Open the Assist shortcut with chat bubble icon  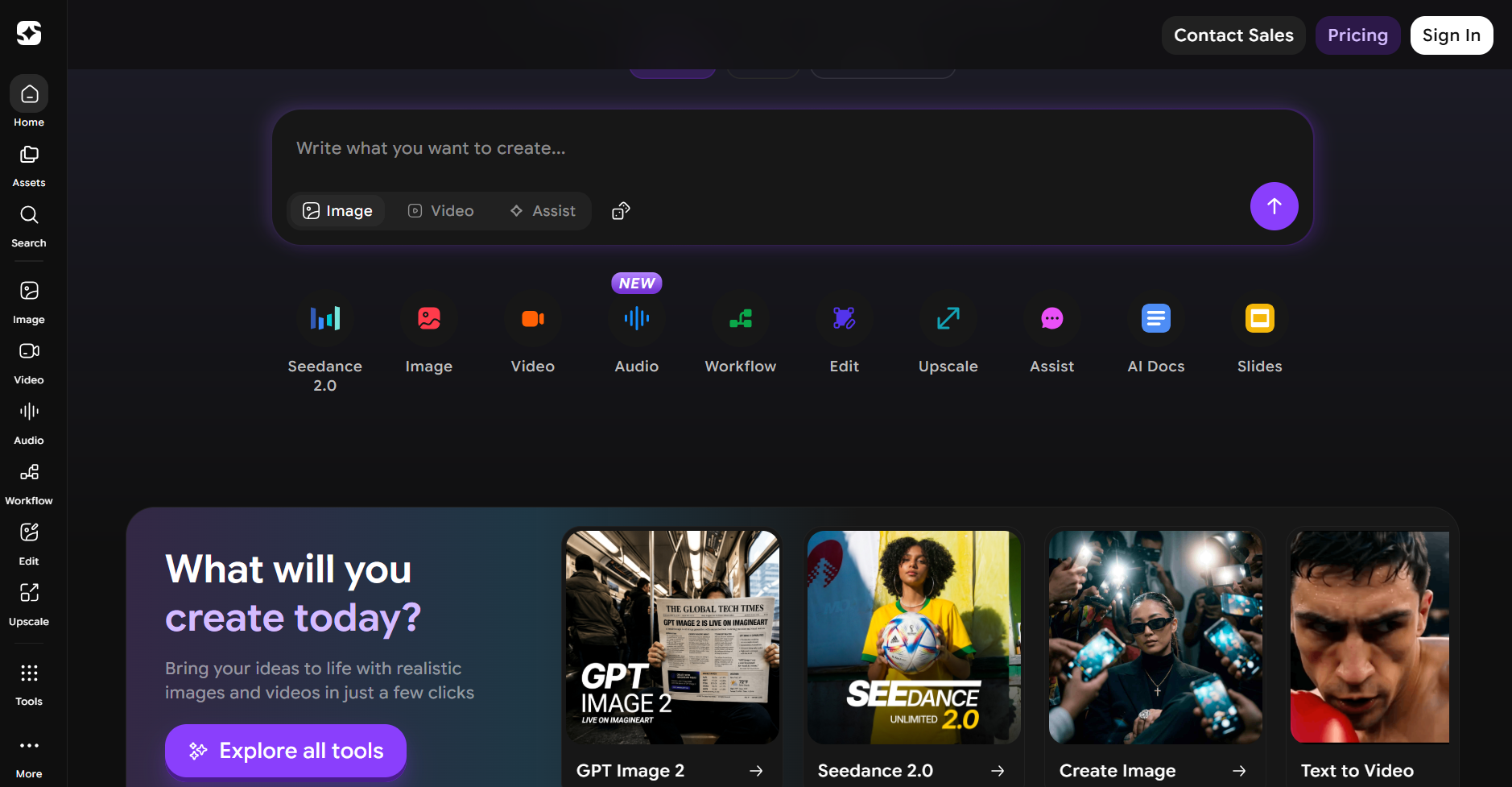click(1052, 333)
